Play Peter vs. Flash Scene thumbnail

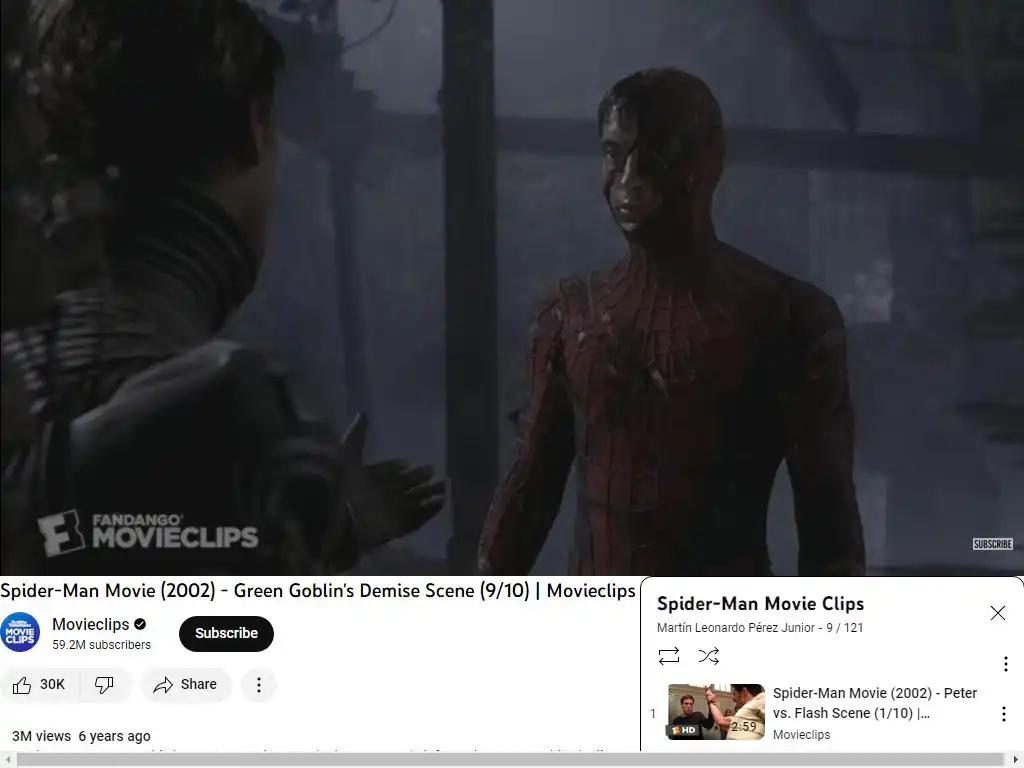point(716,712)
